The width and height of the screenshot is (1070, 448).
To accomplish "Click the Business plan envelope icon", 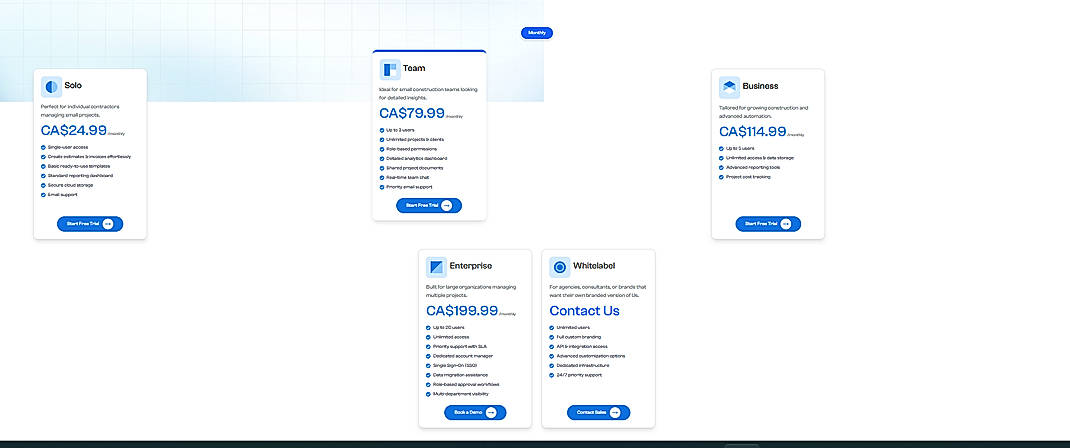I will (729, 87).
